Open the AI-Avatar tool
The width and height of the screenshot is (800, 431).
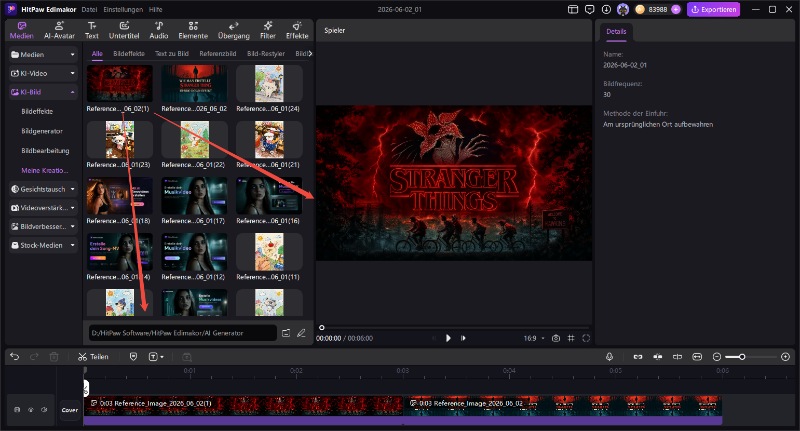tap(59, 30)
